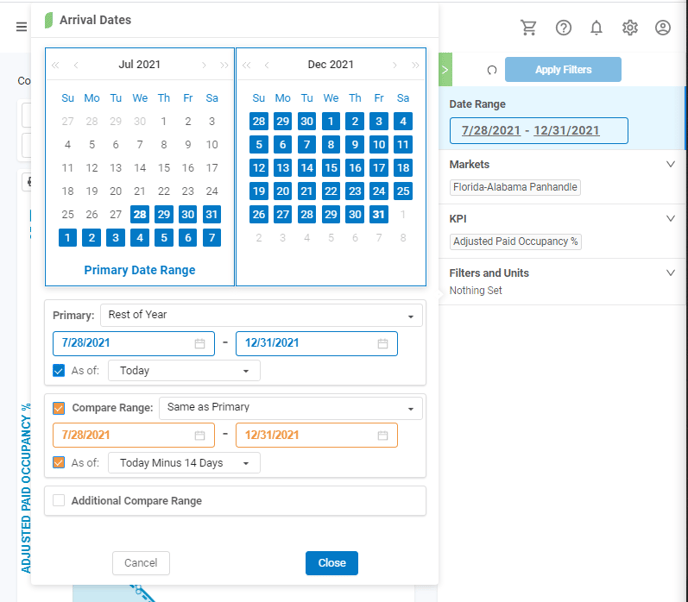Screen dimensions: 688x602
Task: Expand the Markets filter section
Action: pyautogui.click(x=670, y=164)
